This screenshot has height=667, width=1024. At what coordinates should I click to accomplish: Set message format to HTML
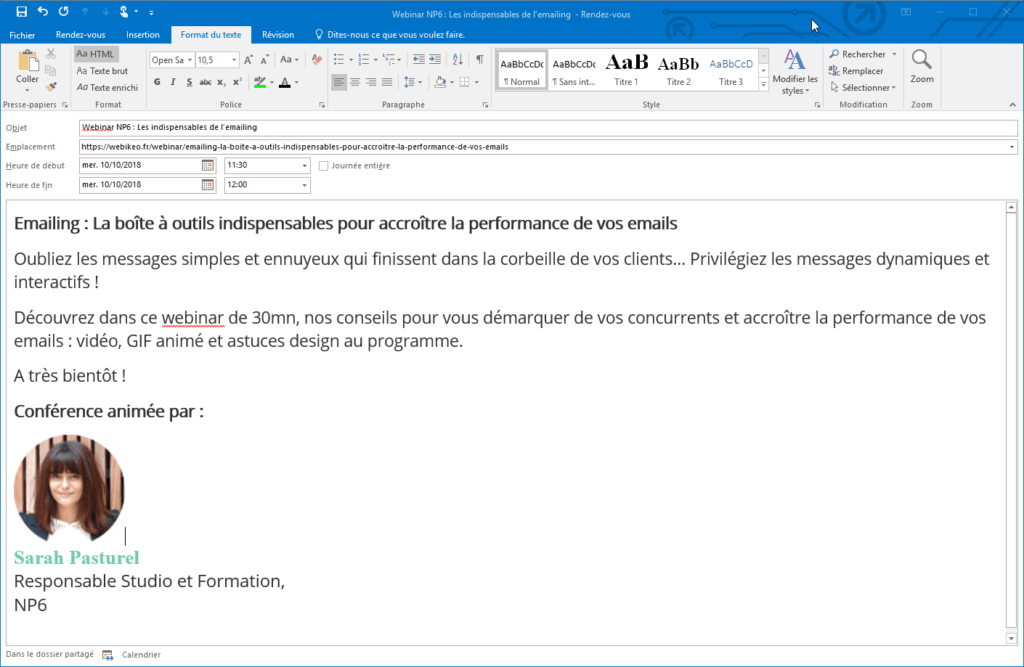(96, 54)
